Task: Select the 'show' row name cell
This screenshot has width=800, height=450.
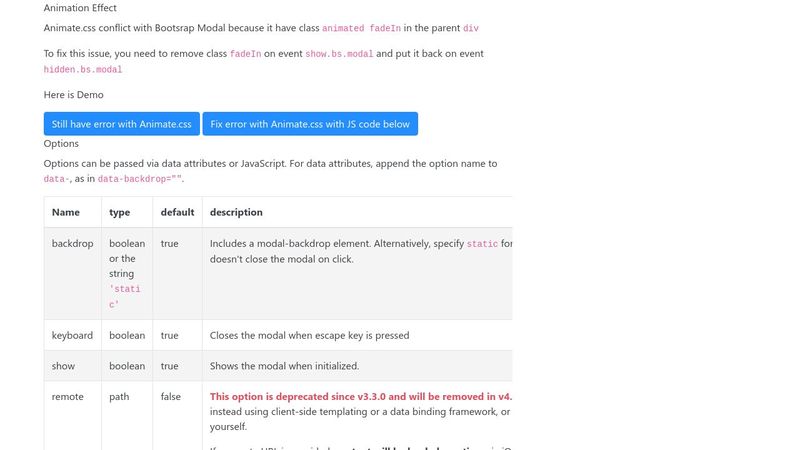Action: click(72, 366)
